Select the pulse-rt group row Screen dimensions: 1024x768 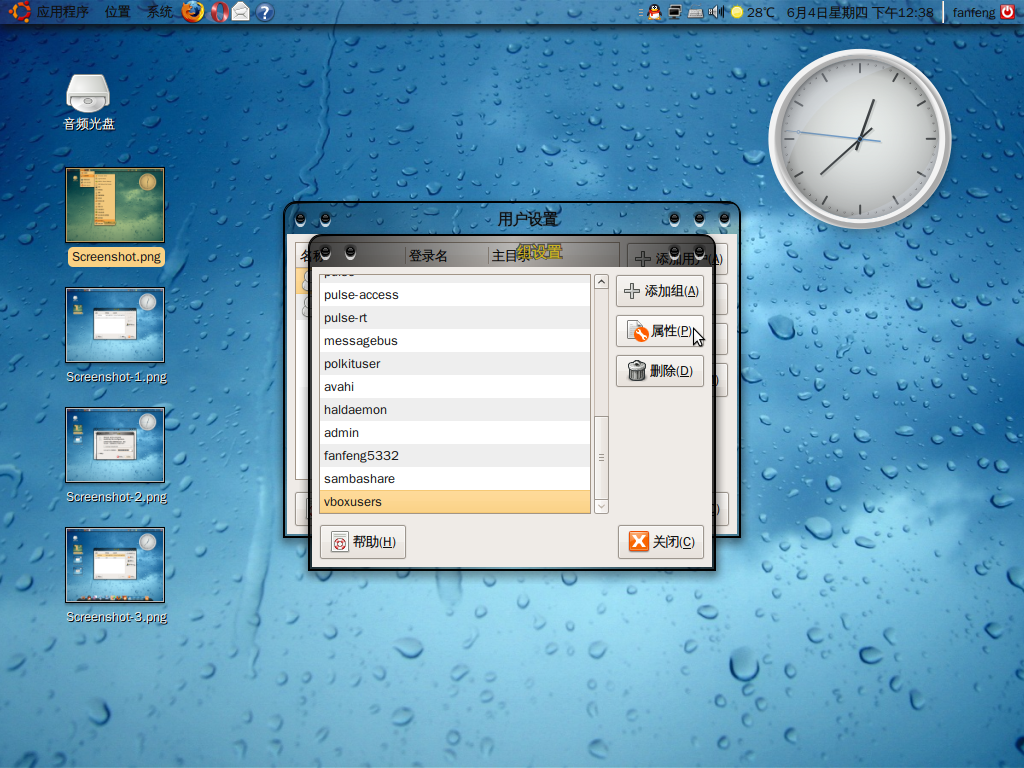pyautogui.click(x=455, y=317)
